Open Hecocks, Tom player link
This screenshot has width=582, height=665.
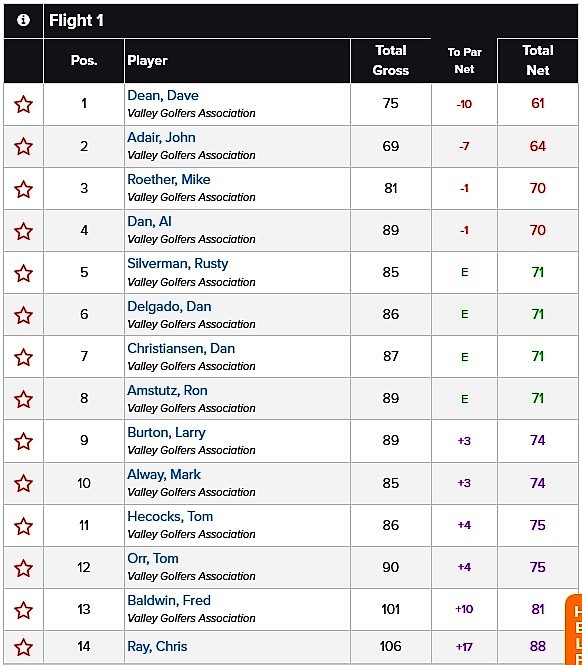point(170,517)
